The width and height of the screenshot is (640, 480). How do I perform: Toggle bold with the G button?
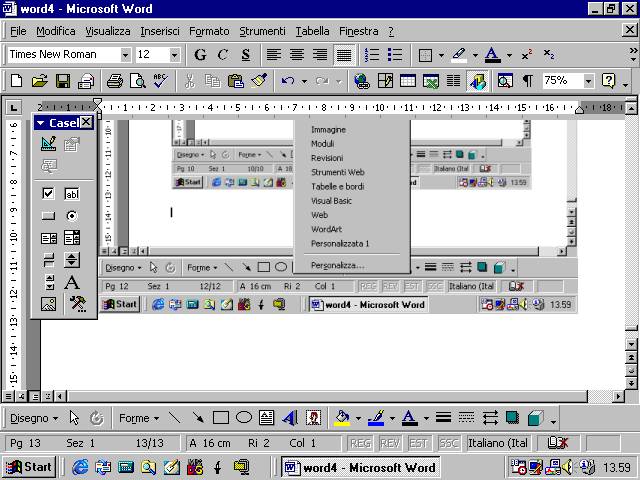(x=200, y=55)
